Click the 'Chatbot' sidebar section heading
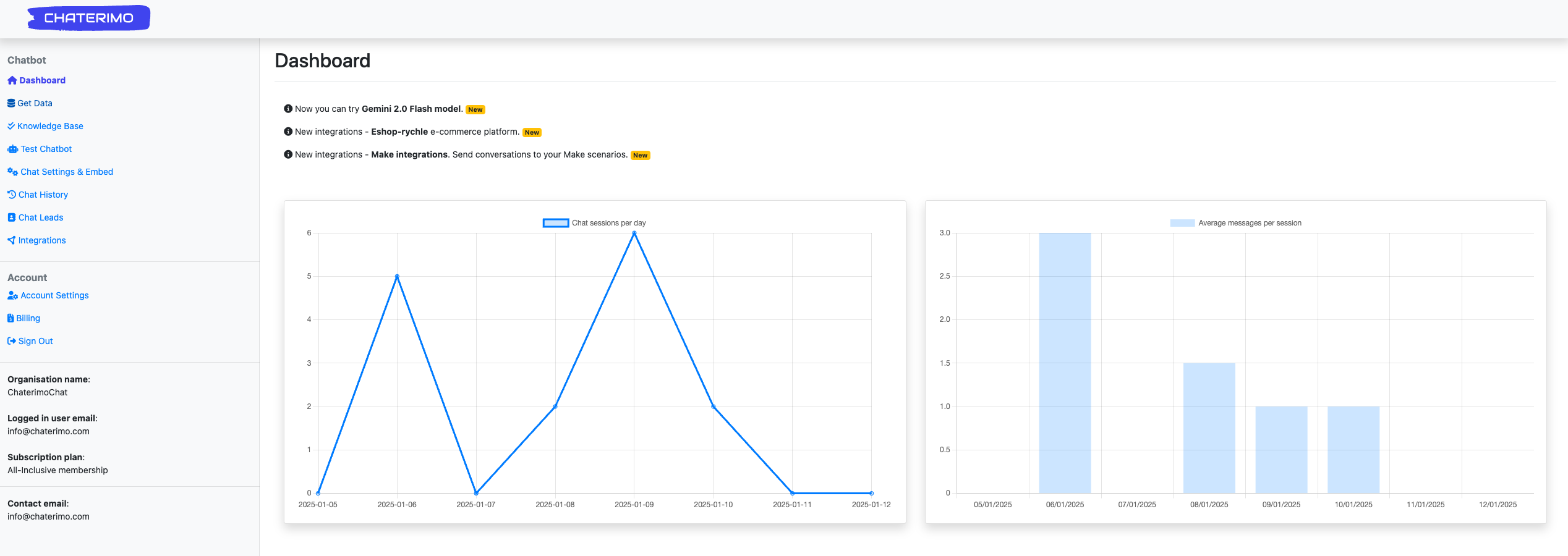Viewport: 1568px width, 556px height. (27, 60)
